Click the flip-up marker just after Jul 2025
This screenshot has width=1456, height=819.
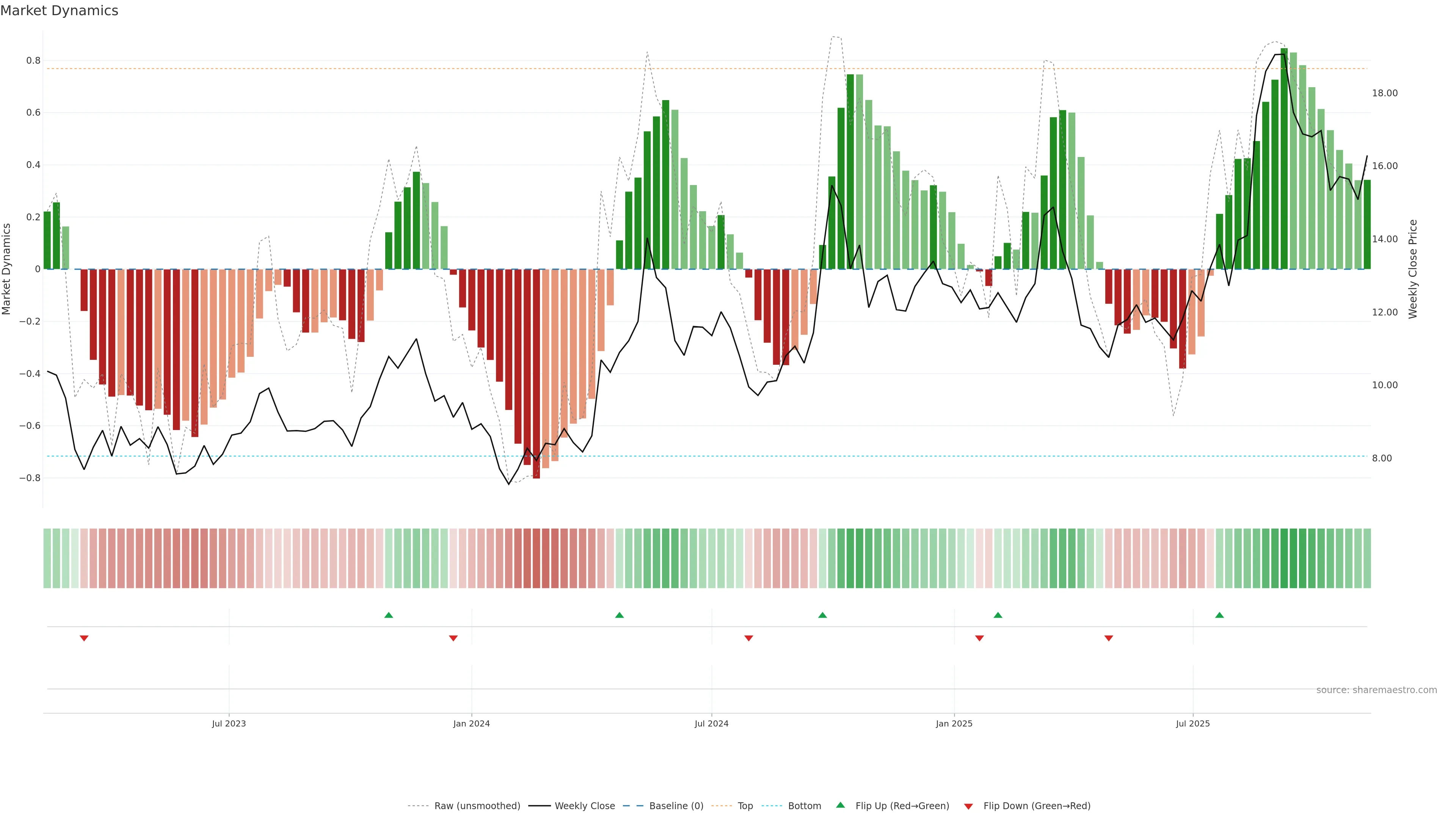[x=1219, y=615]
